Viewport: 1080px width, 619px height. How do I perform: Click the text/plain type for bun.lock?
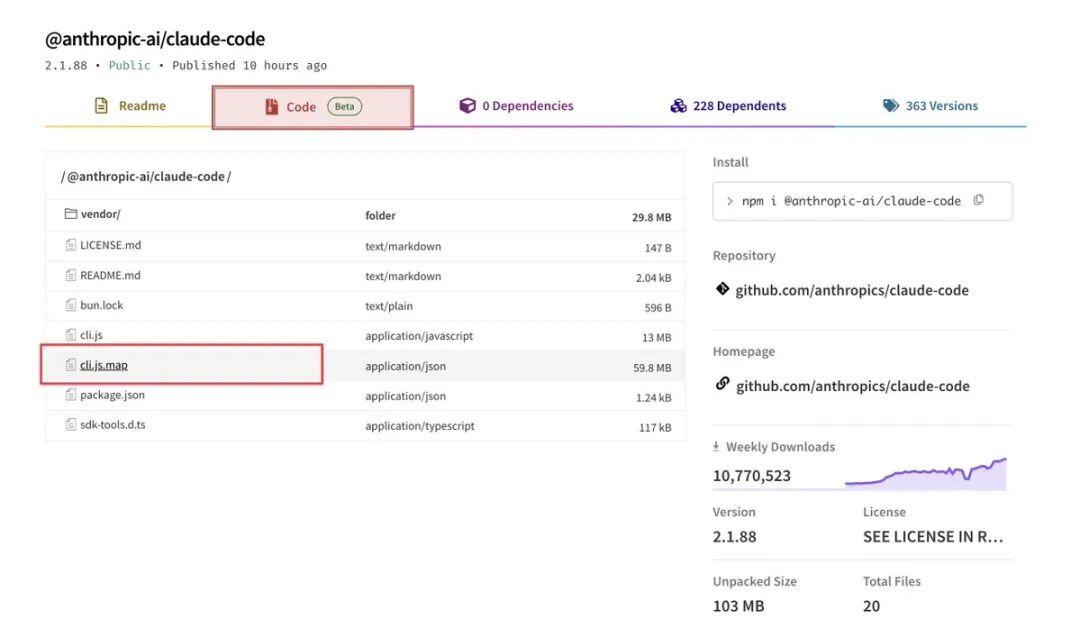tap(388, 306)
